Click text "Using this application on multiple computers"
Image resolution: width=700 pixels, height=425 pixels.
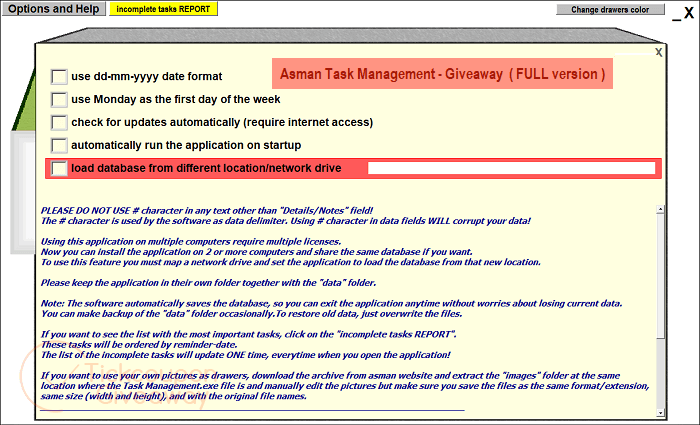191,242
